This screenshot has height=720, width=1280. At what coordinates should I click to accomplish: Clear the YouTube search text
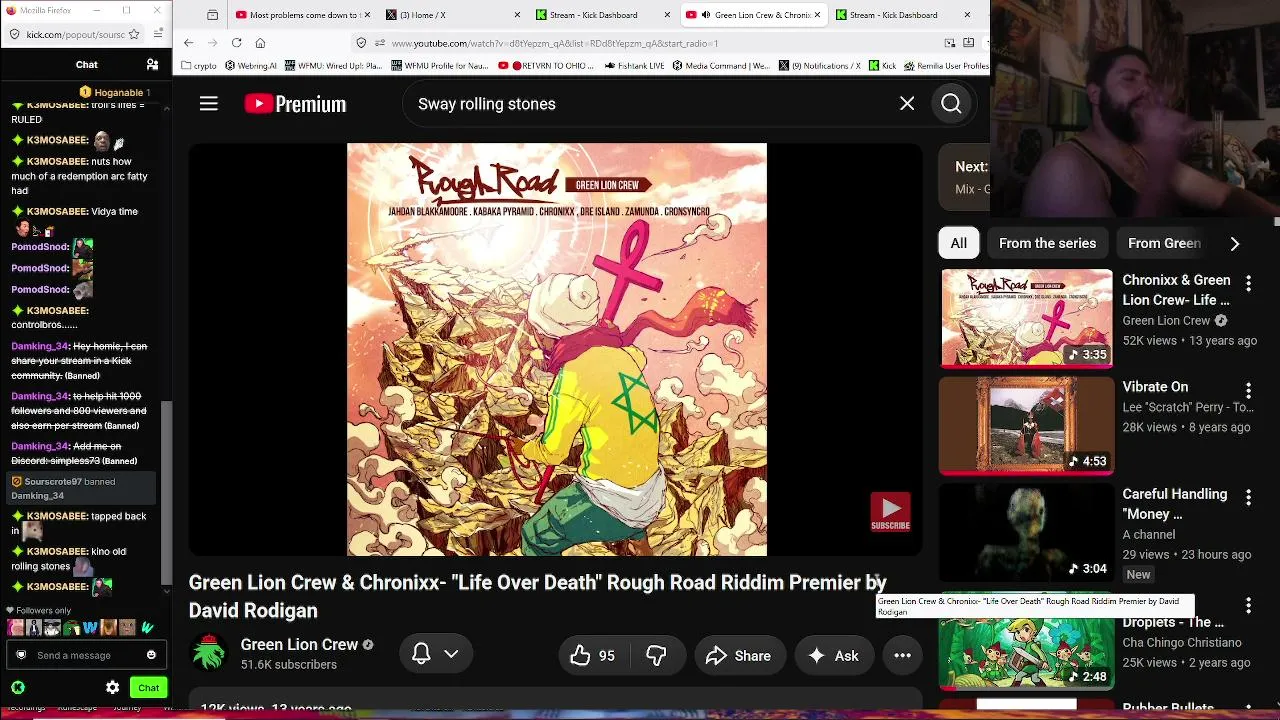(907, 104)
